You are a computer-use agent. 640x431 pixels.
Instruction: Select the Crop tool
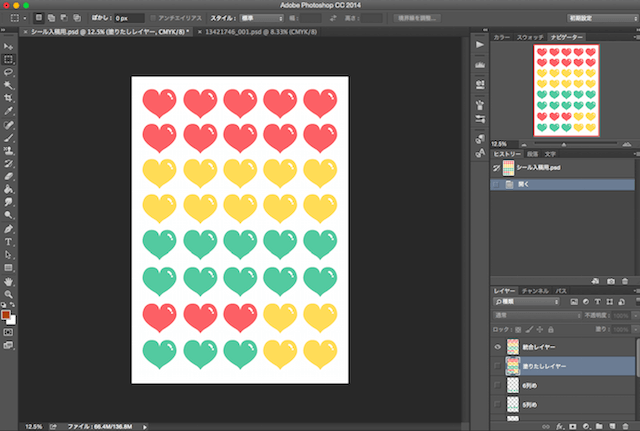(x=8, y=98)
